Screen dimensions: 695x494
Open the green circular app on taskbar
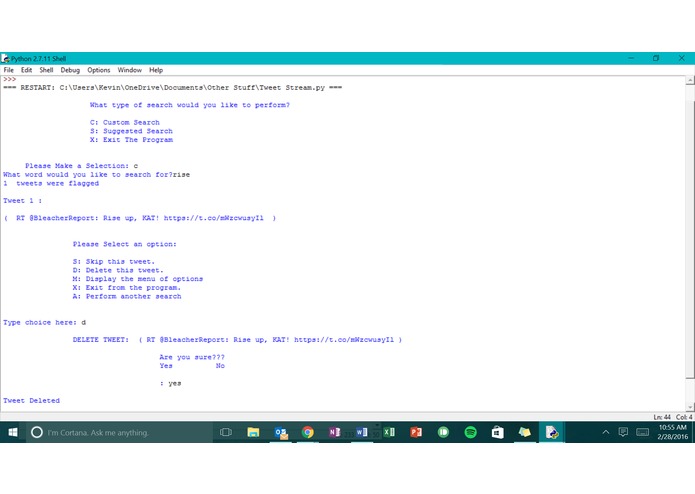point(443,432)
